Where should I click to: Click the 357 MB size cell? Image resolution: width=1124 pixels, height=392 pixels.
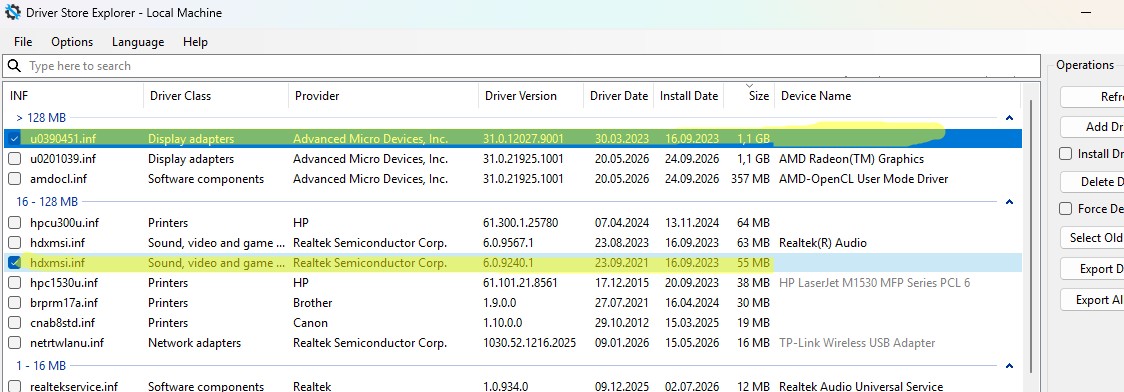pyautogui.click(x=750, y=178)
